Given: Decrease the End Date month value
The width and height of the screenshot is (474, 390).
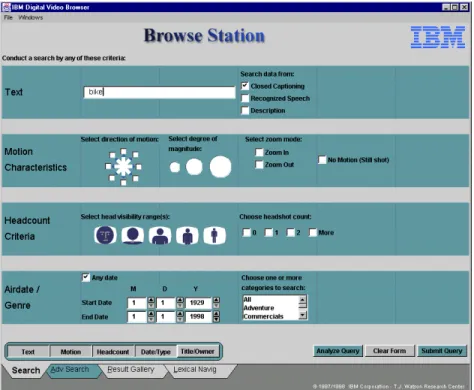Looking at the screenshot, I should (x=151, y=319).
